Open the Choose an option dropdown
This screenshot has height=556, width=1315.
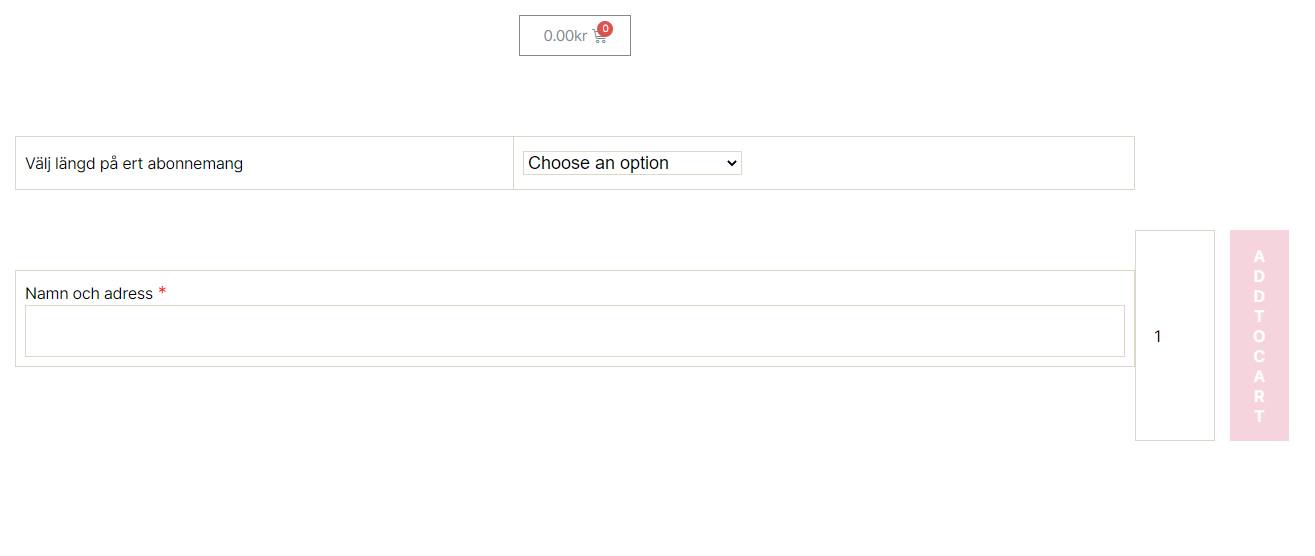632,163
